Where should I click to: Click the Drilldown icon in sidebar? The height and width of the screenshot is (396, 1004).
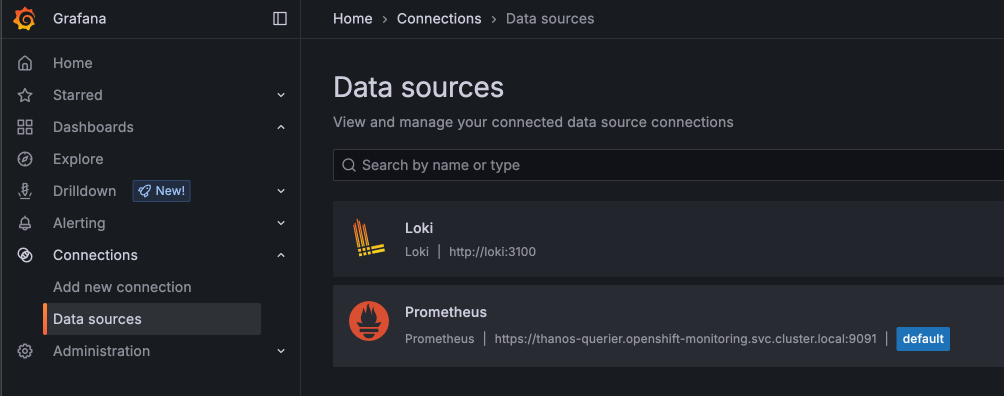[25, 191]
